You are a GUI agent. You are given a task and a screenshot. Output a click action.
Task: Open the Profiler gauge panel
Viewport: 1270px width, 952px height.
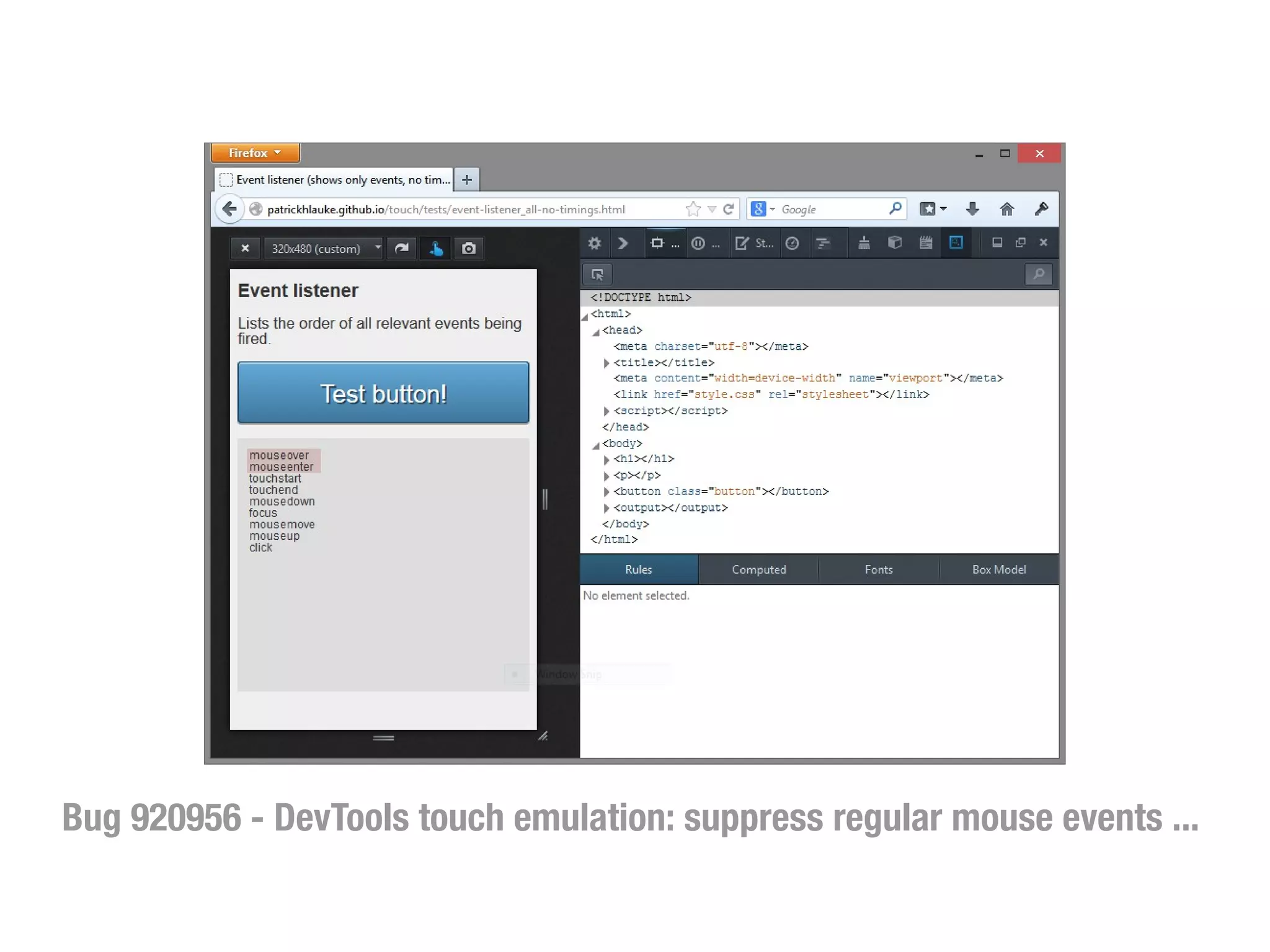tap(792, 243)
